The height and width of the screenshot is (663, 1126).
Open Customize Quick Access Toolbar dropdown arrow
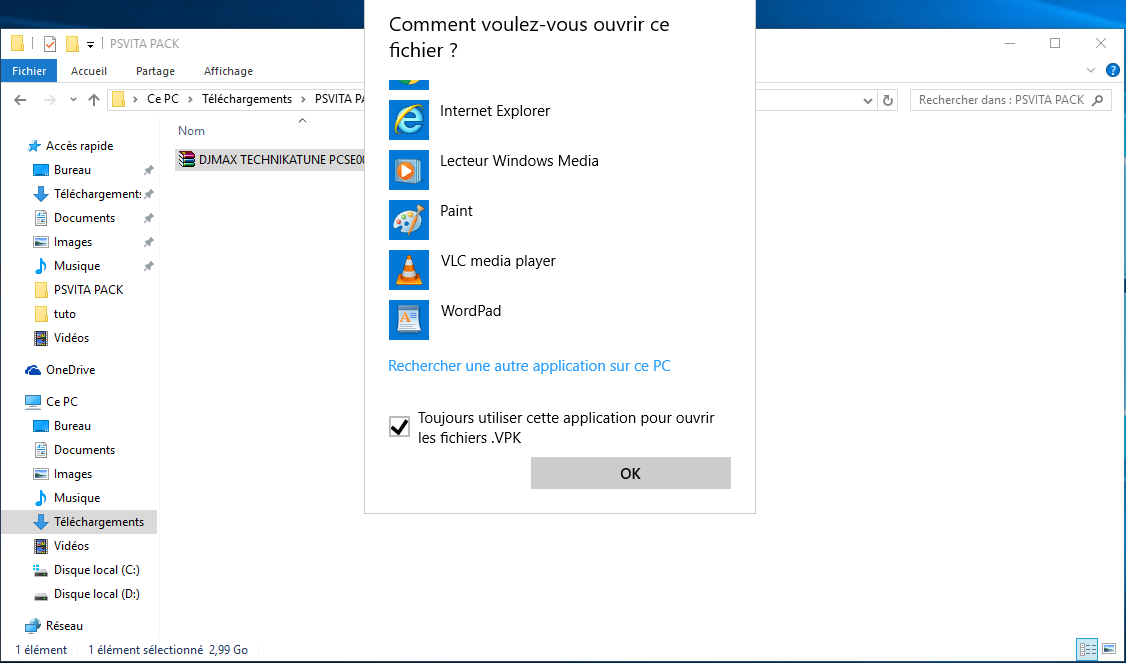(90, 45)
